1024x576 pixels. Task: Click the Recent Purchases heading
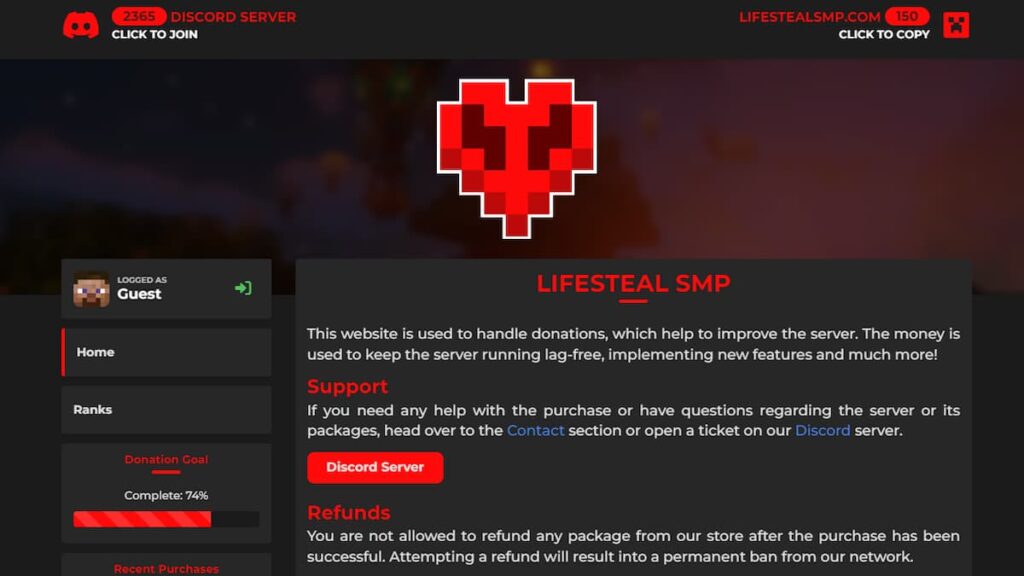[167, 569]
